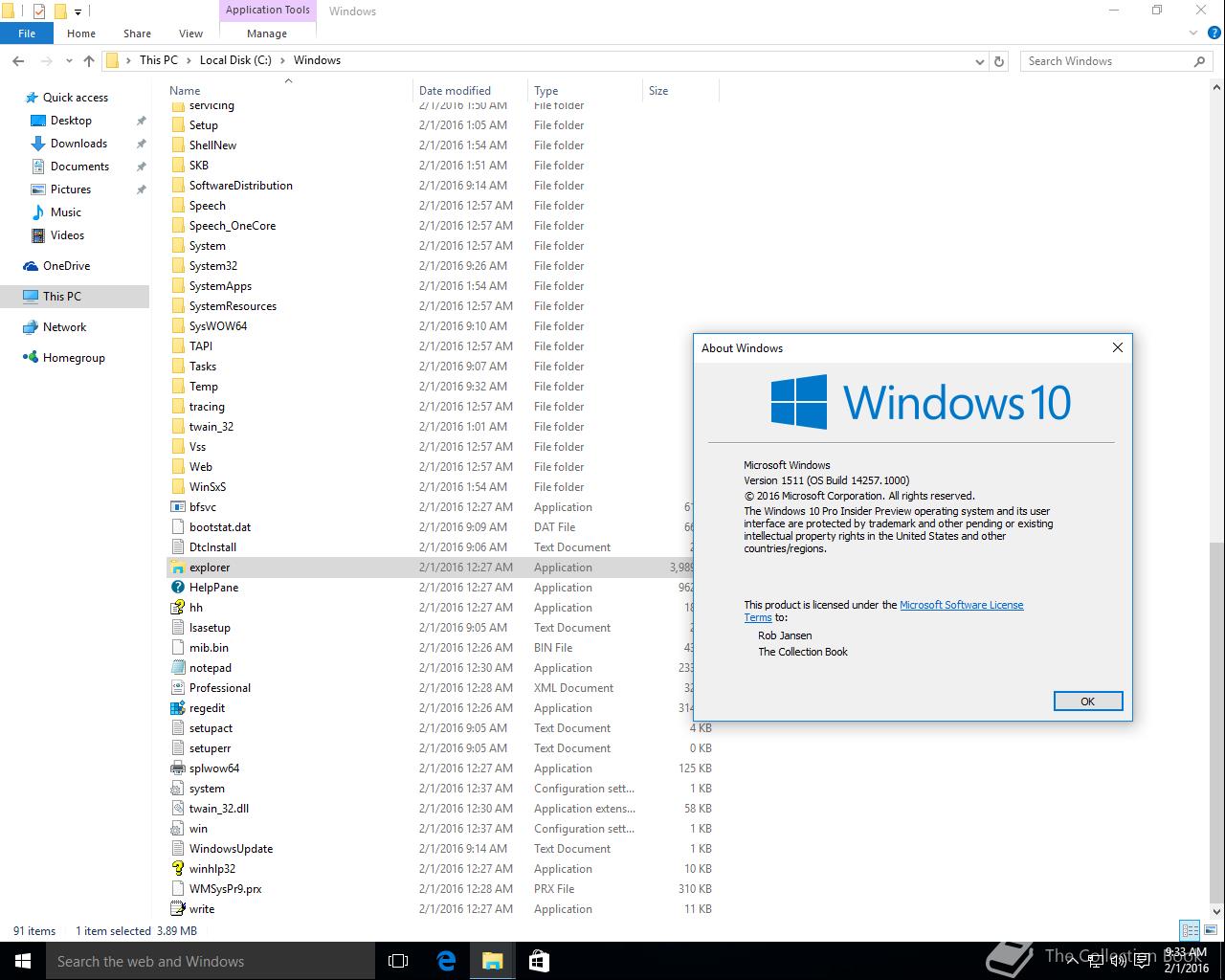The width and height of the screenshot is (1225, 980).
Task: Click the bfsvc application icon
Action: click(177, 507)
